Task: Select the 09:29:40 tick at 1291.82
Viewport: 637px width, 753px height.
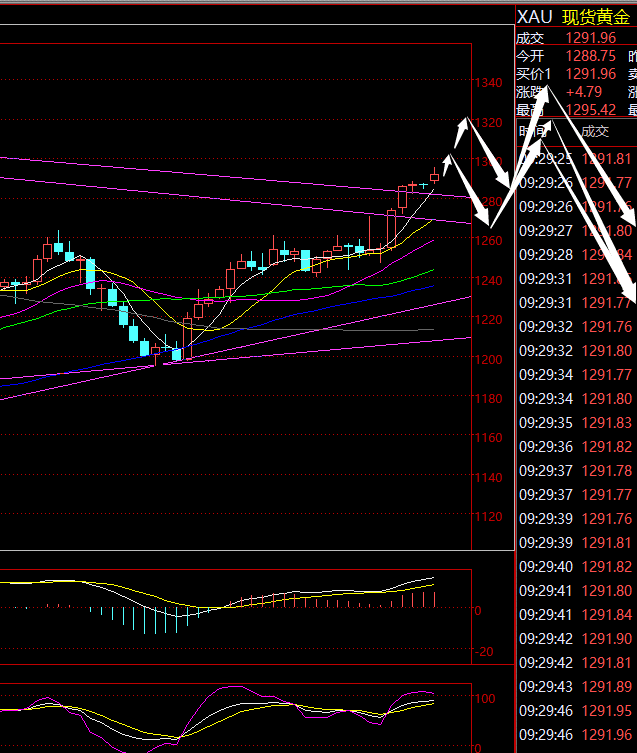Action: pos(576,567)
